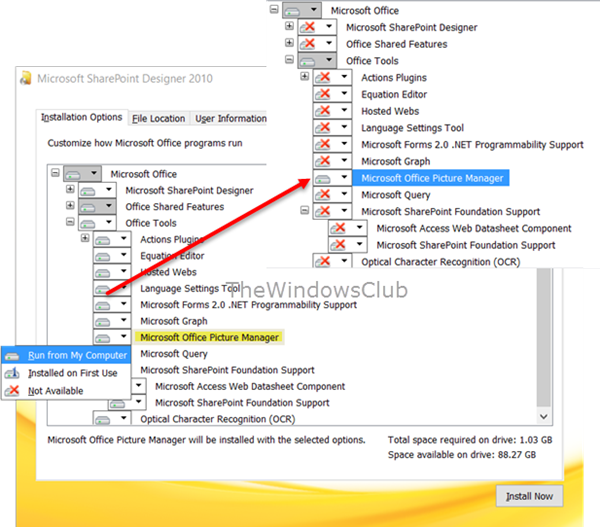Click red X icon beside Hosted Webs, right inset
The width and height of the screenshot is (600, 527).
323,111
